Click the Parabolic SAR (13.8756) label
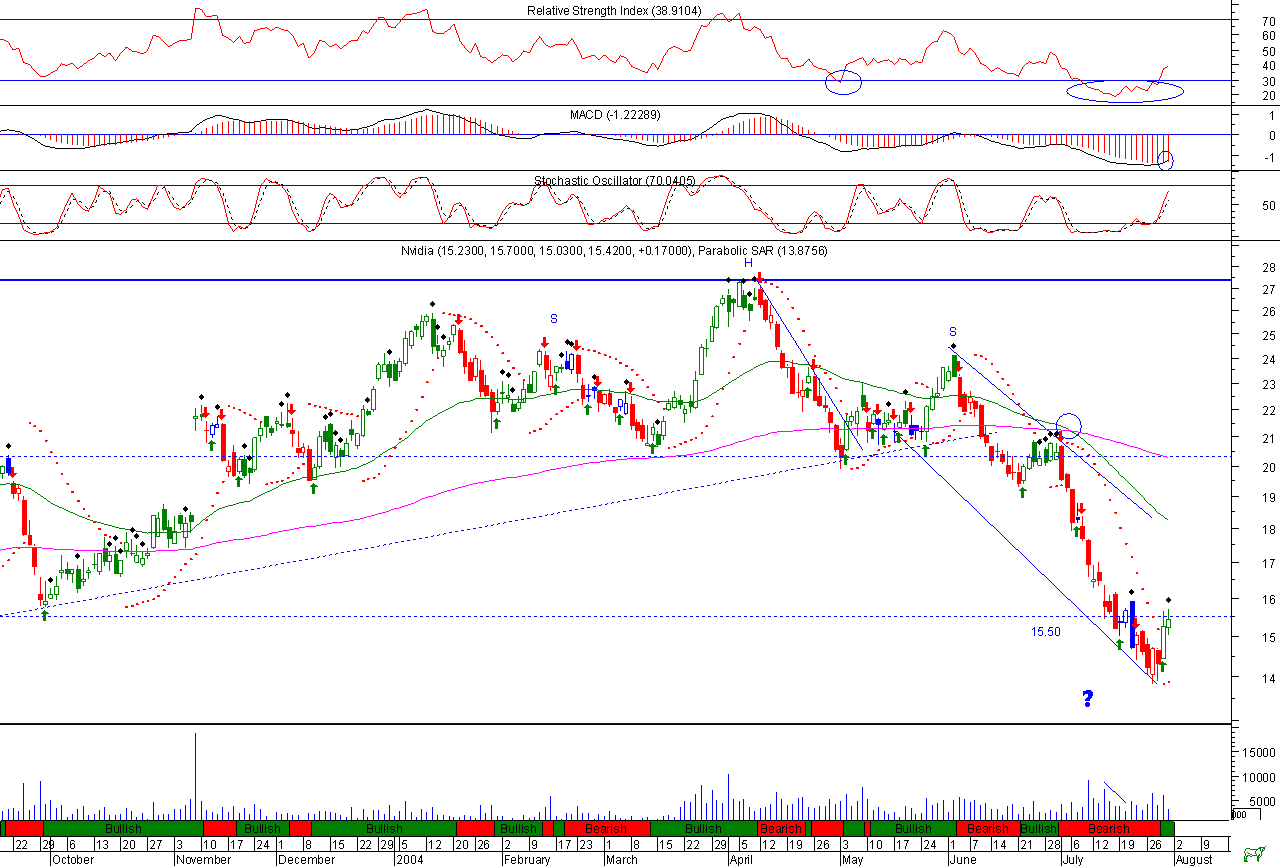1280x866 pixels. tap(762, 251)
